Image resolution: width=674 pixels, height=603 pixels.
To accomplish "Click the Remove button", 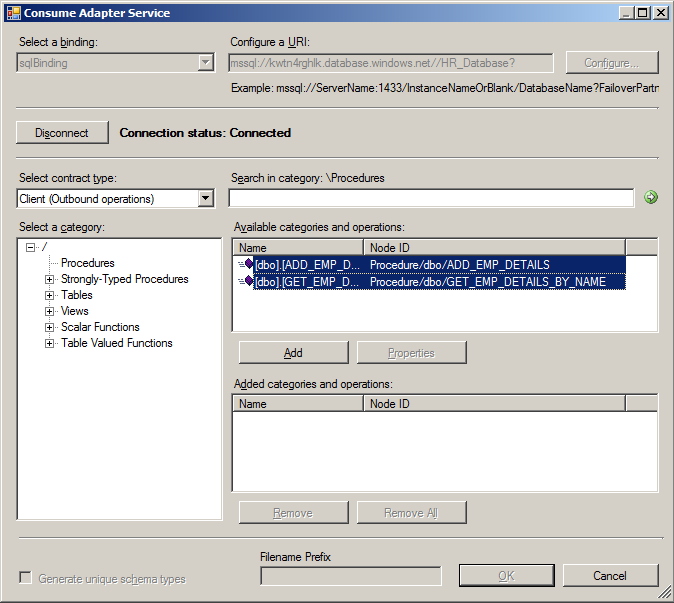I will [x=293, y=513].
